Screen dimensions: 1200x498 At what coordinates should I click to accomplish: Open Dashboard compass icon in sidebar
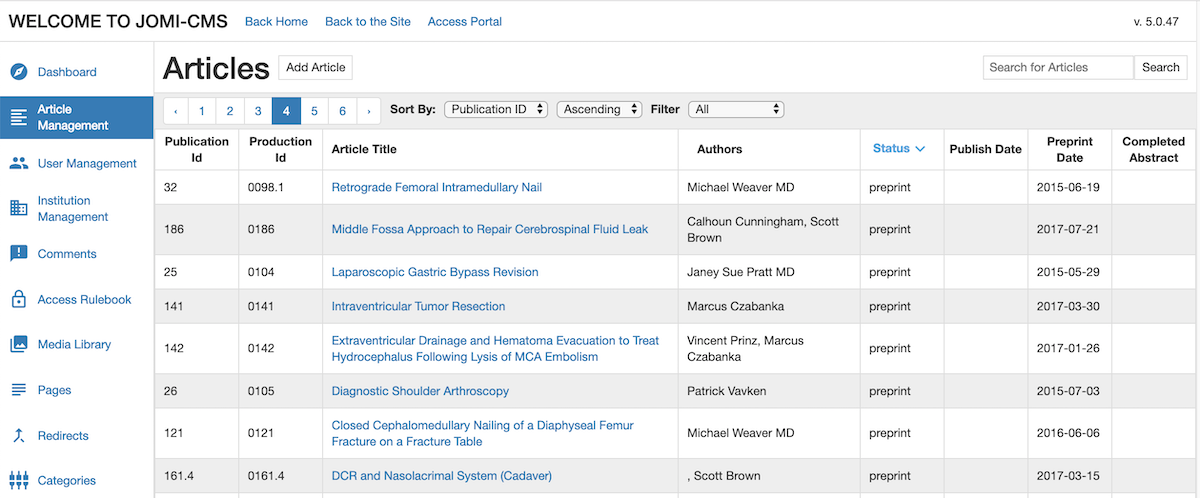coord(18,72)
